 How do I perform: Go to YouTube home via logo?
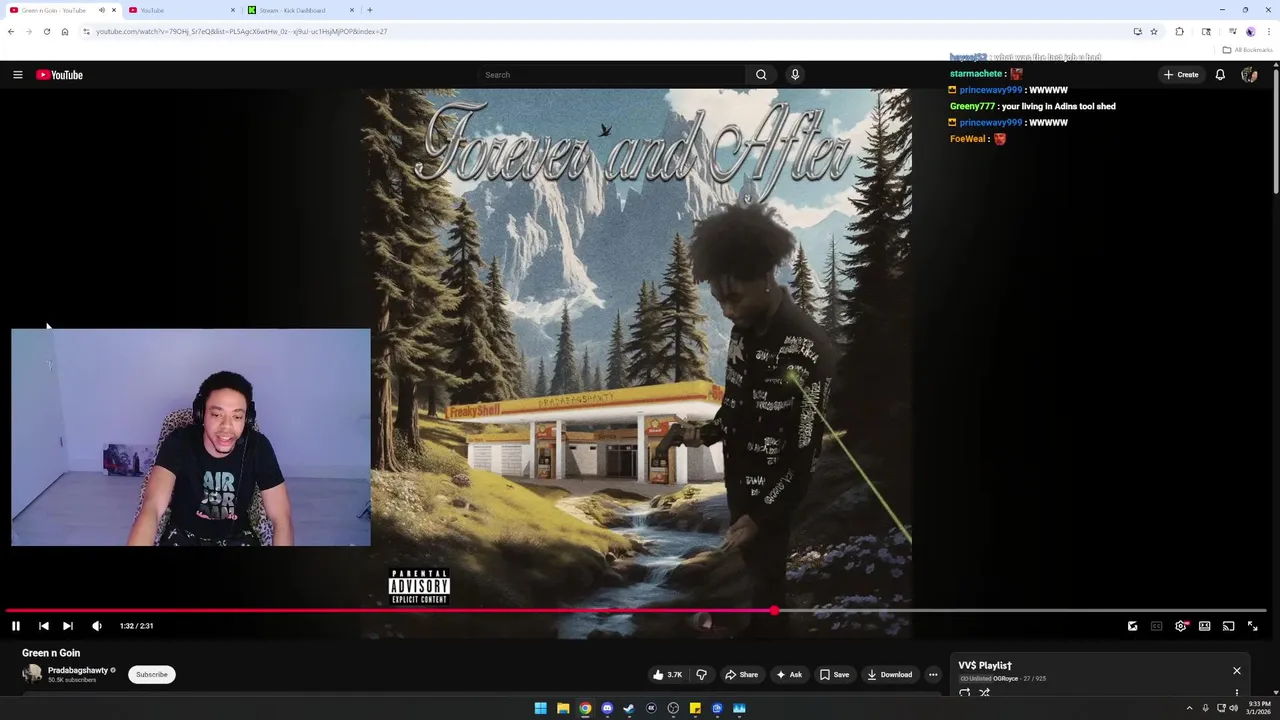tap(60, 75)
